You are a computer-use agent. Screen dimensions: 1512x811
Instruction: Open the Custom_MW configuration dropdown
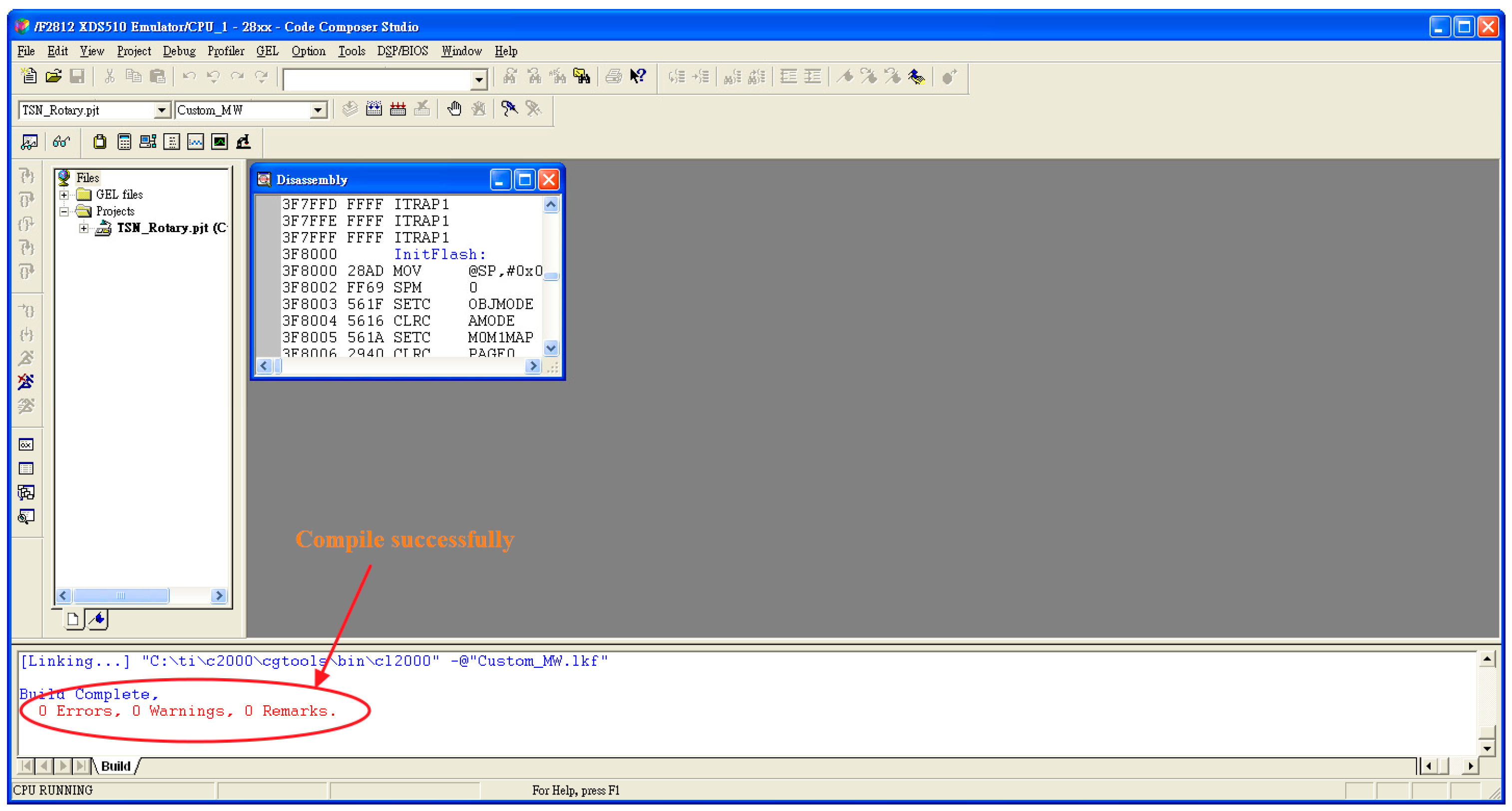[318, 110]
